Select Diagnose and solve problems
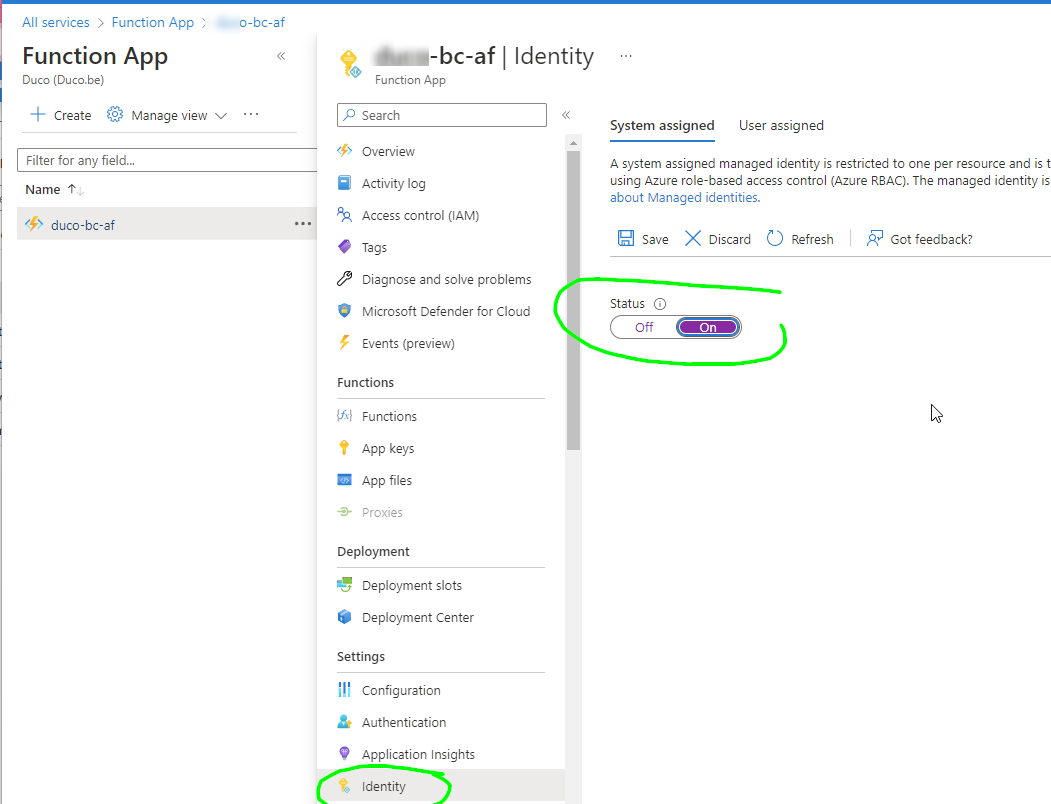Viewport: 1051px width, 804px height. 446,280
